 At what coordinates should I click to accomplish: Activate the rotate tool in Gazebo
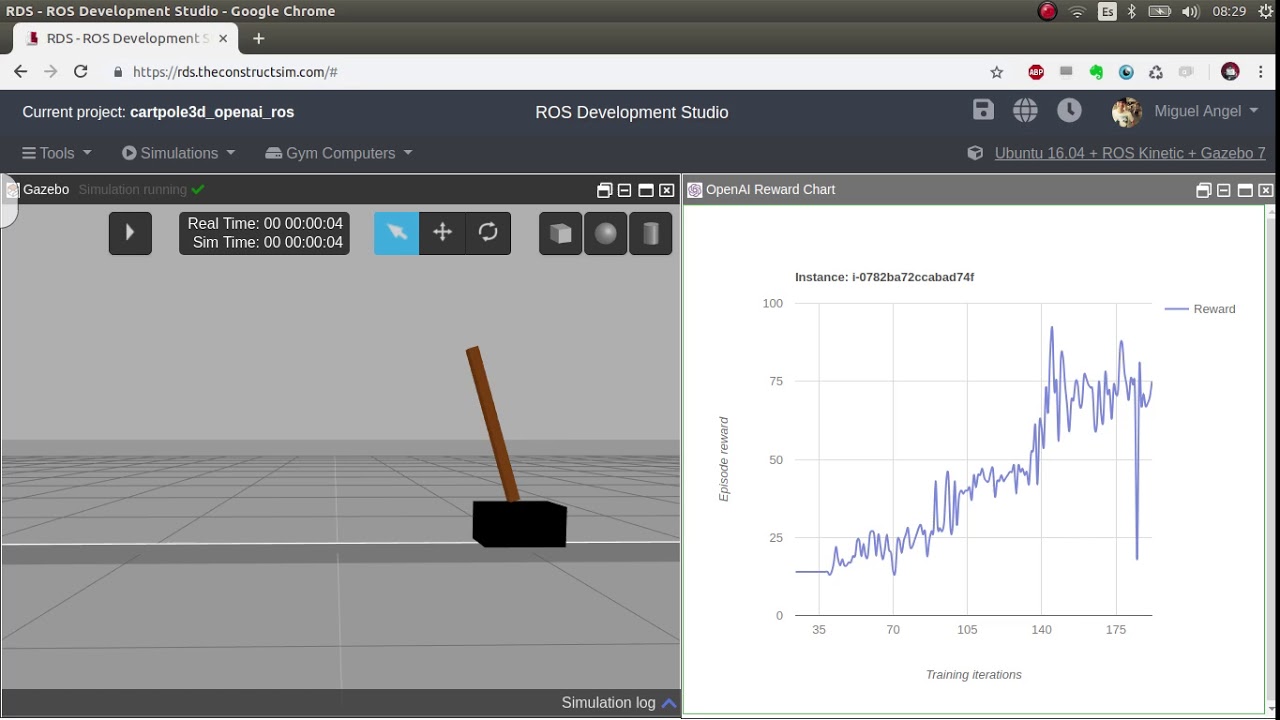[x=488, y=233]
